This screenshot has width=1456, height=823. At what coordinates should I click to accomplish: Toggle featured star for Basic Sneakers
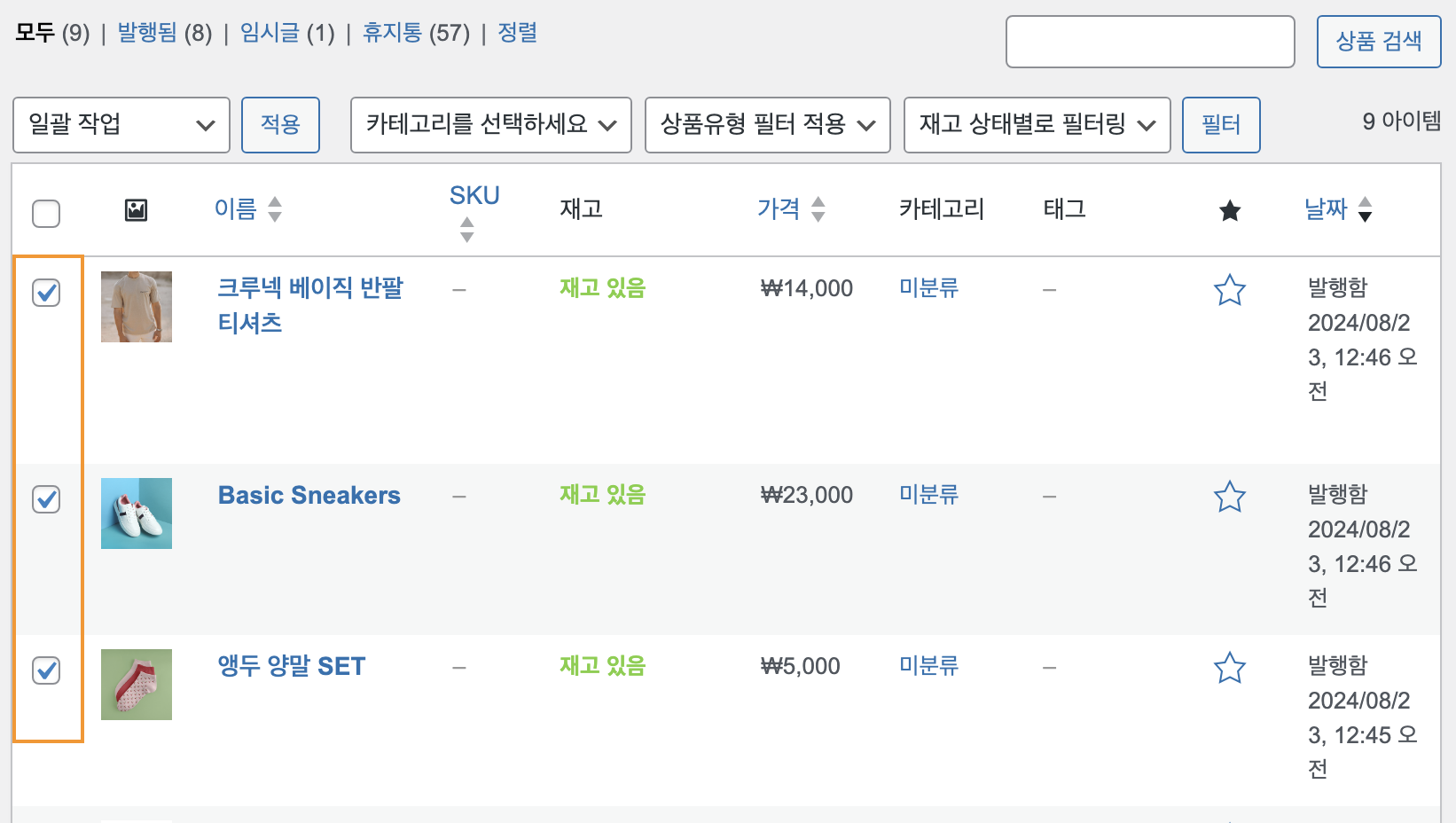coord(1230,497)
